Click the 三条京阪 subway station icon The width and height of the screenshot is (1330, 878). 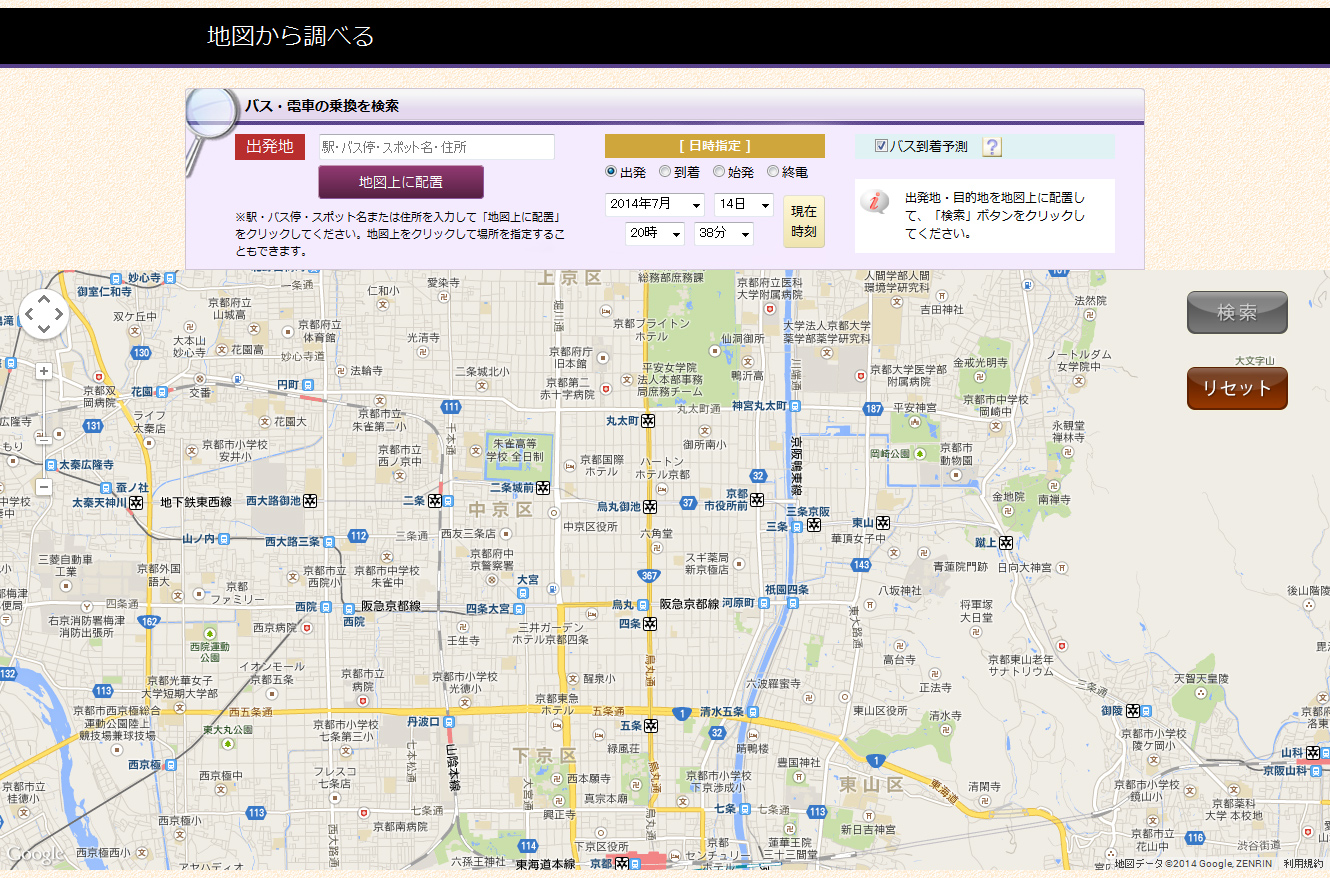pyautogui.click(x=814, y=524)
